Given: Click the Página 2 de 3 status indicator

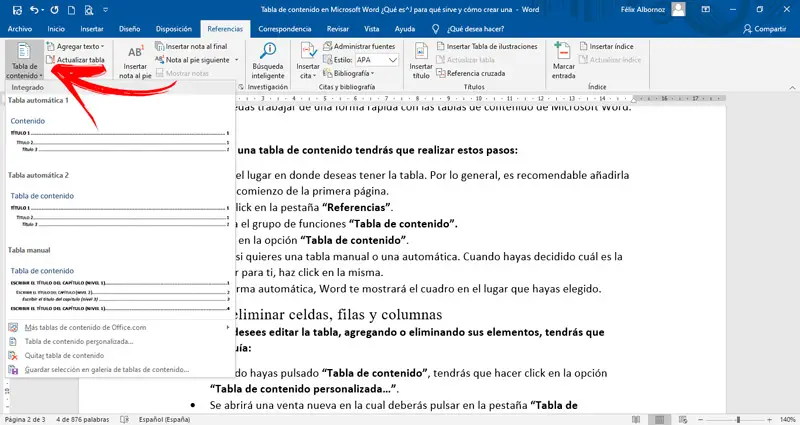Looking at the screenshot, I should (x=25, y=419).
